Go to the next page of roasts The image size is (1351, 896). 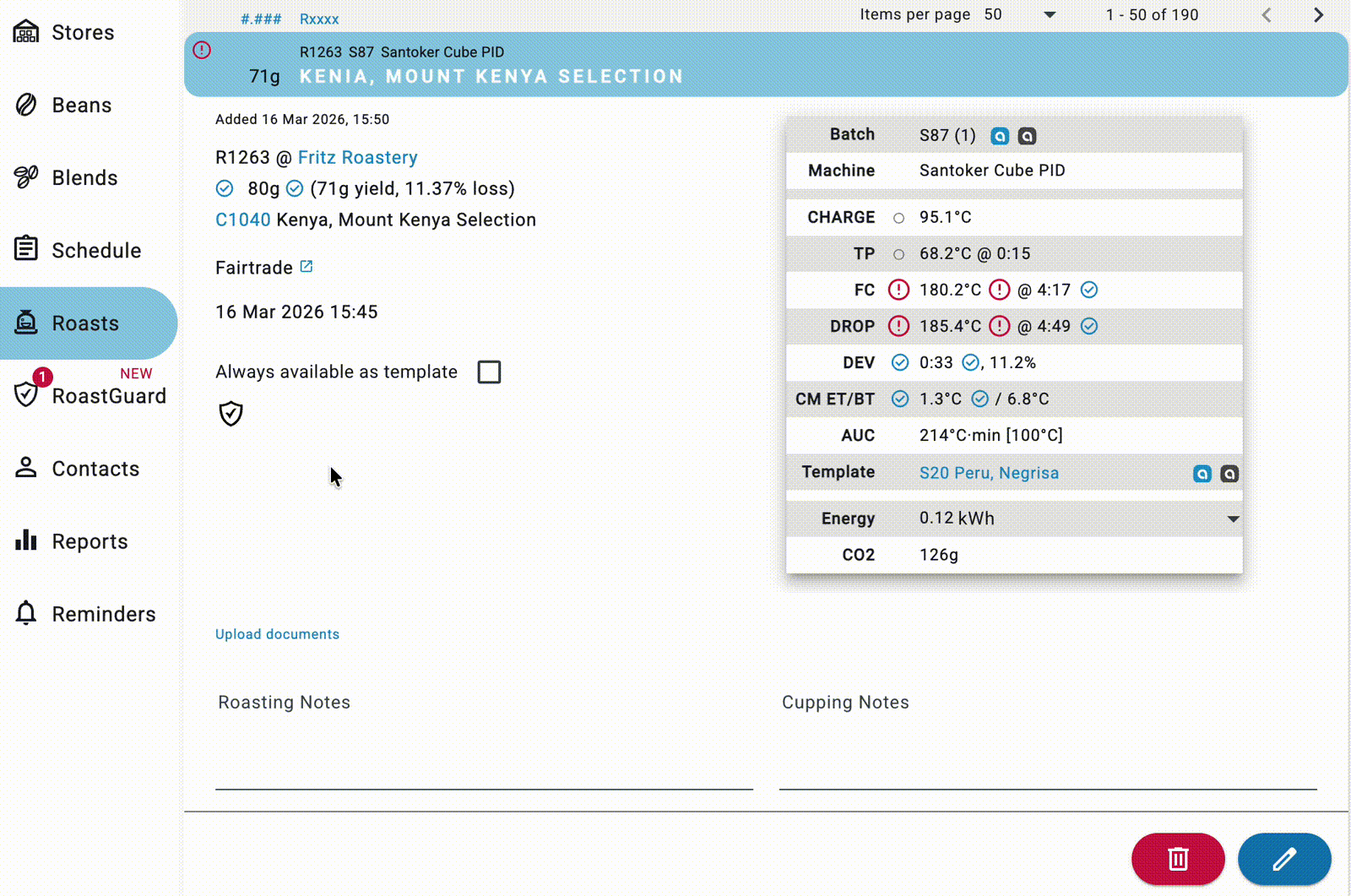coord(1318,15)
